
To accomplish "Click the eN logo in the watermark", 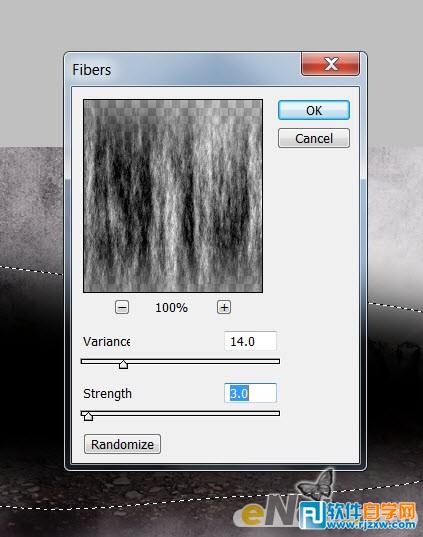I will [x=268, y=514].
